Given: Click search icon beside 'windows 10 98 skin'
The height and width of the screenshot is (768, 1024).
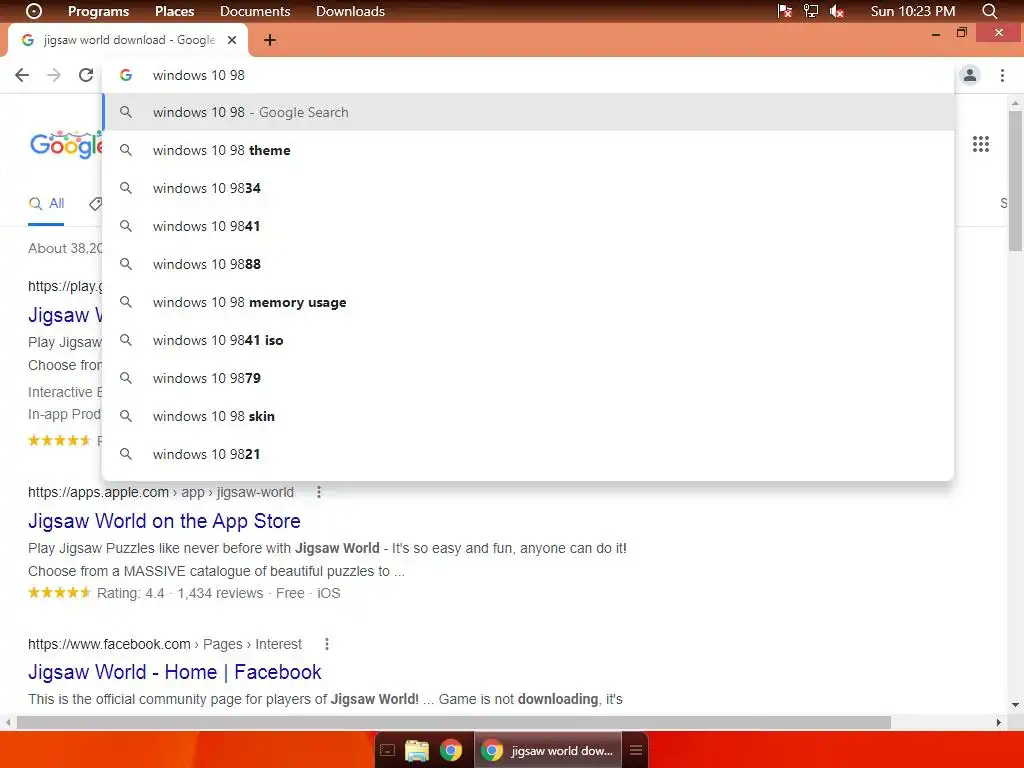Looking at the screenshot, I should (x=126, y=416).
